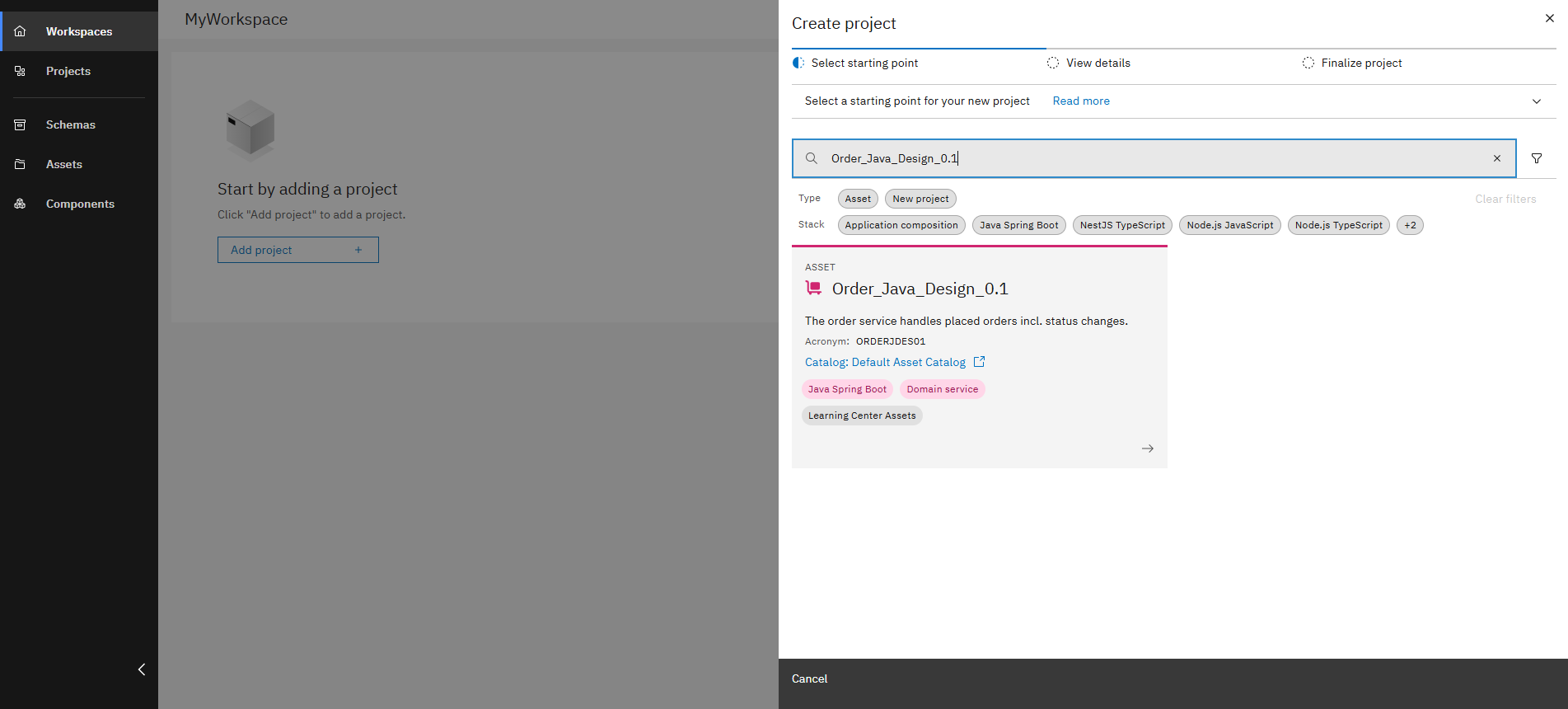Toggle the New project type filter
Image resolution: width=1568 pixels, height=709 pixels.
pos(920,199)
